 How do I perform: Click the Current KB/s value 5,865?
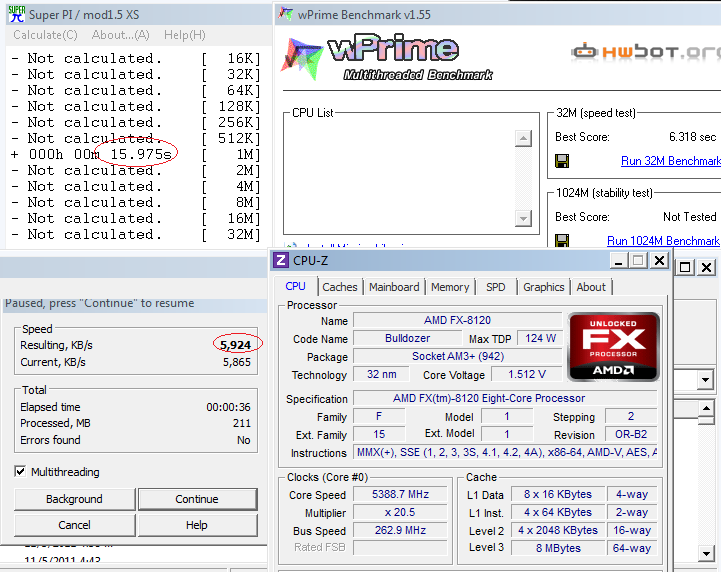[237, 362]
